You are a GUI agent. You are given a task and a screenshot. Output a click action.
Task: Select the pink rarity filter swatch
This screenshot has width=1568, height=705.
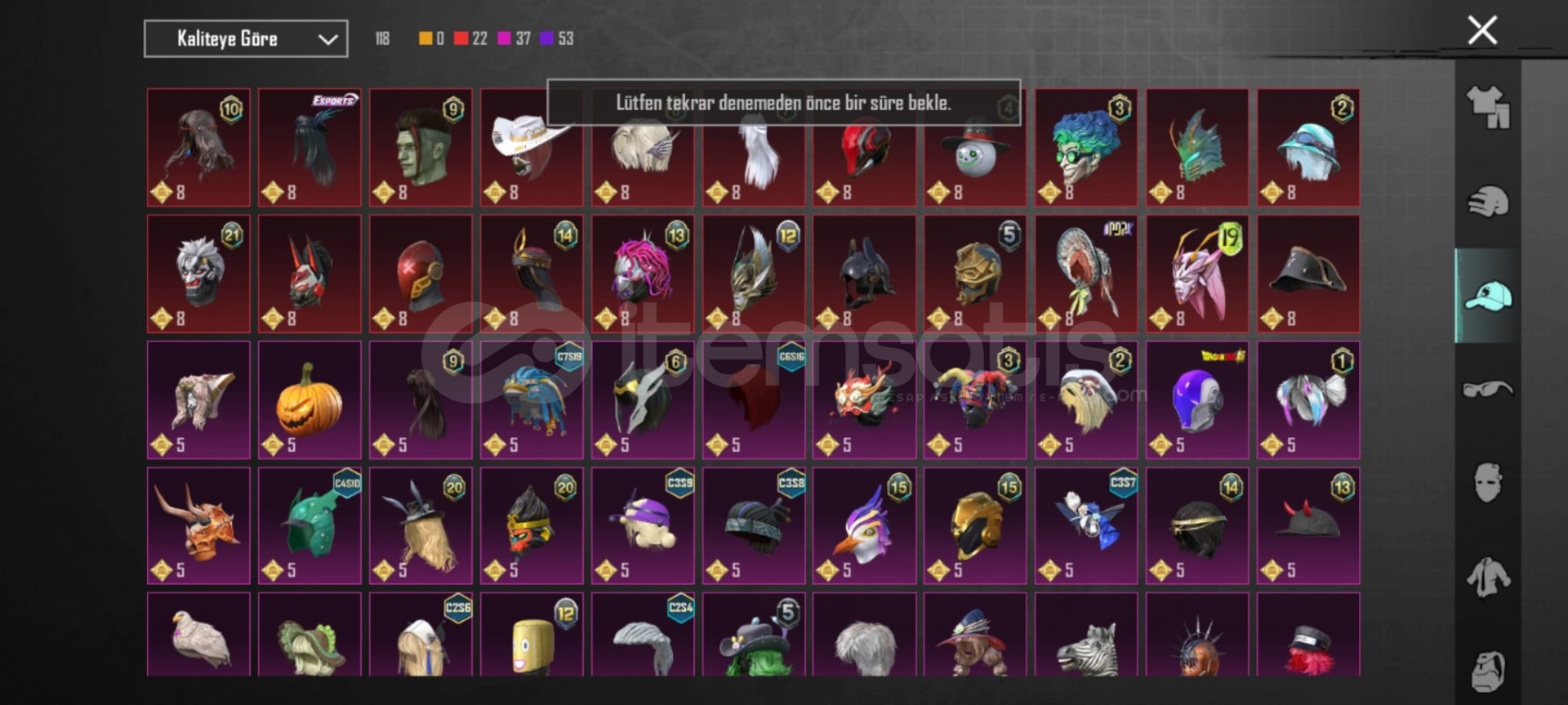[x=504, y=38]
